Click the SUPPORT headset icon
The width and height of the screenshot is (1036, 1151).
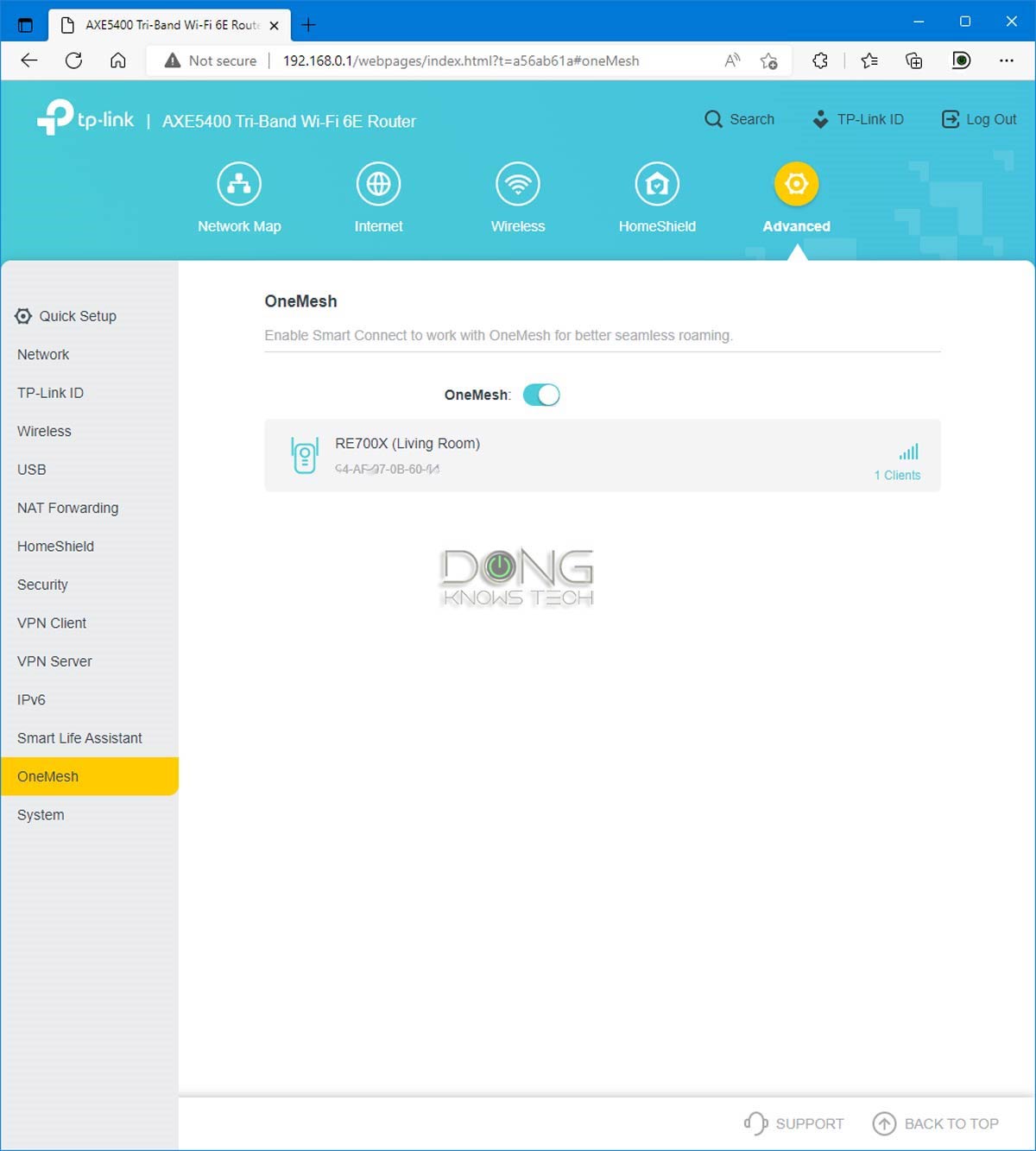tap(755, 1123)
